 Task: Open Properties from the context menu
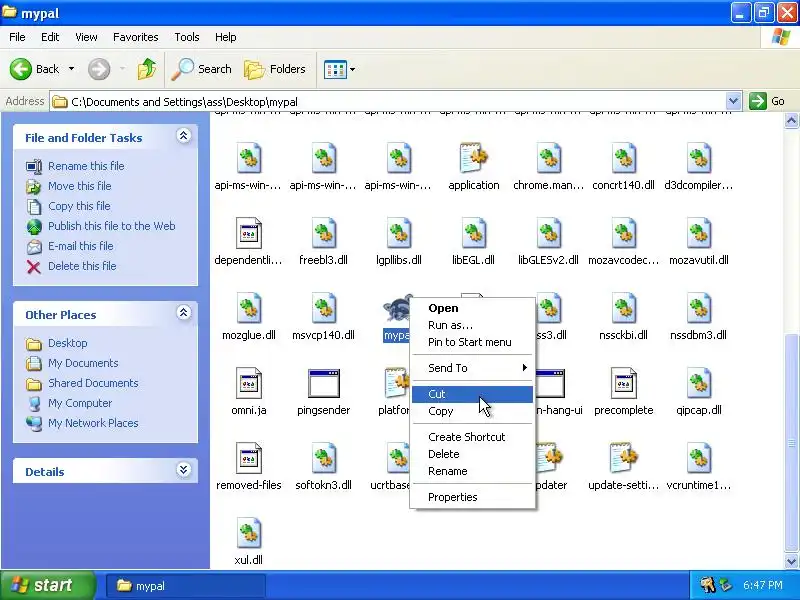(472, 497)
